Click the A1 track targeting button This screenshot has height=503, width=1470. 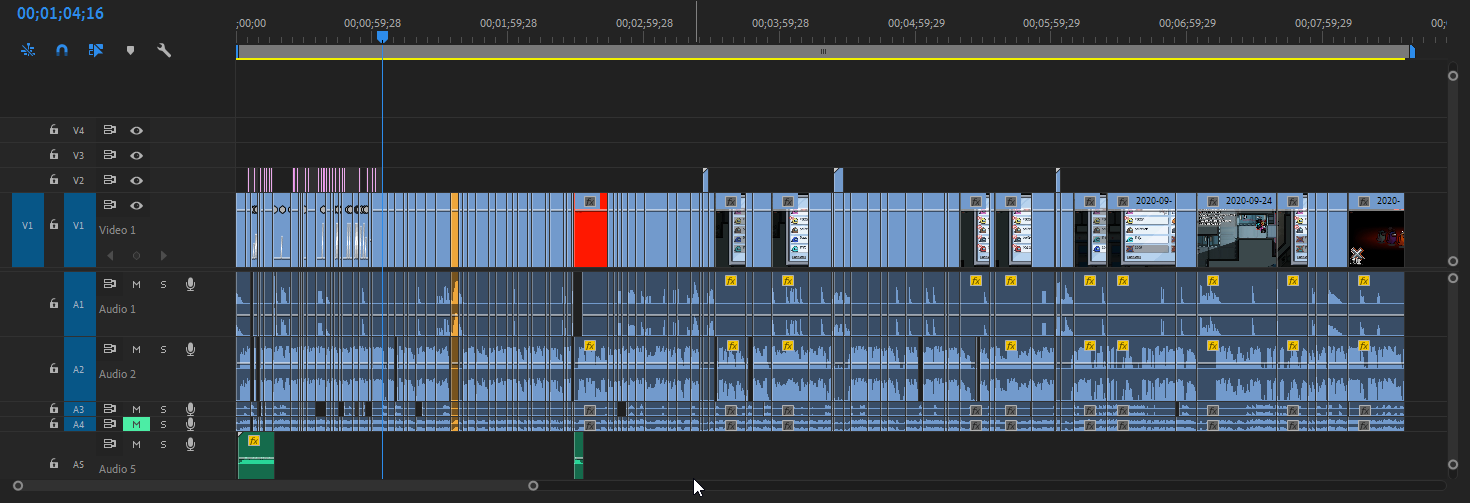[79, 303]
